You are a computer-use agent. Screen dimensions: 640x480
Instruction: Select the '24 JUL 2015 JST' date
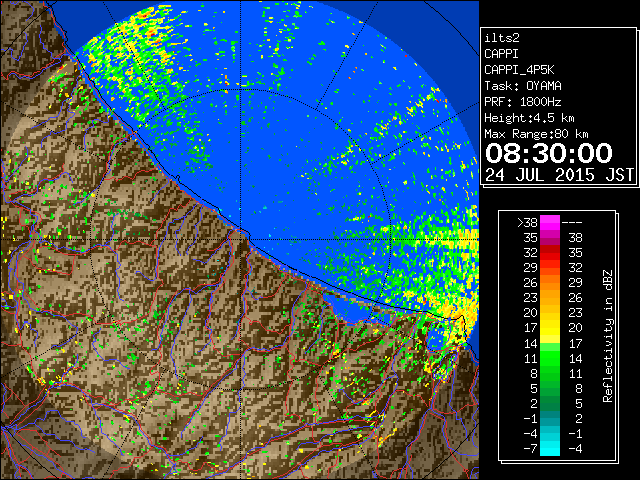click(x=559, y=175)
